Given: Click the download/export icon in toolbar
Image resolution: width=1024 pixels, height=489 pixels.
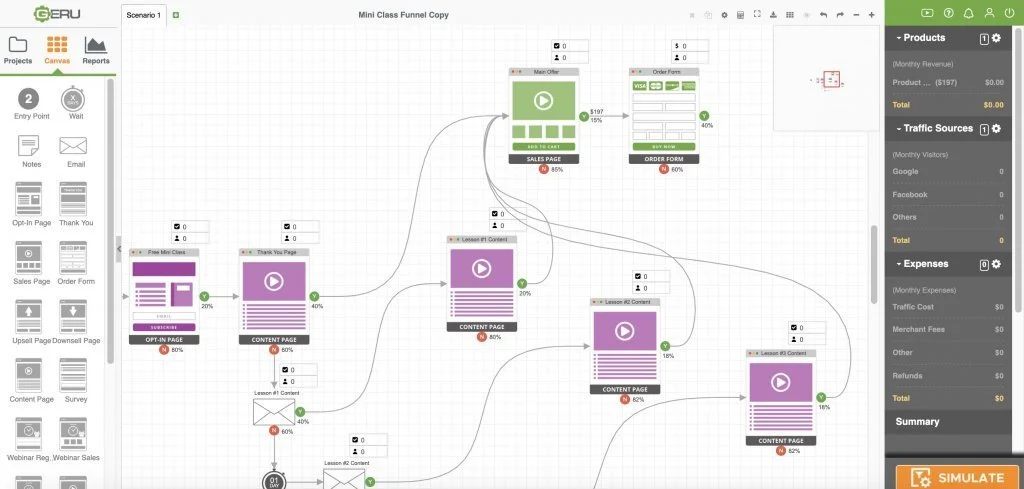Looking at the screenshot, I should click(x=773, y=15).
